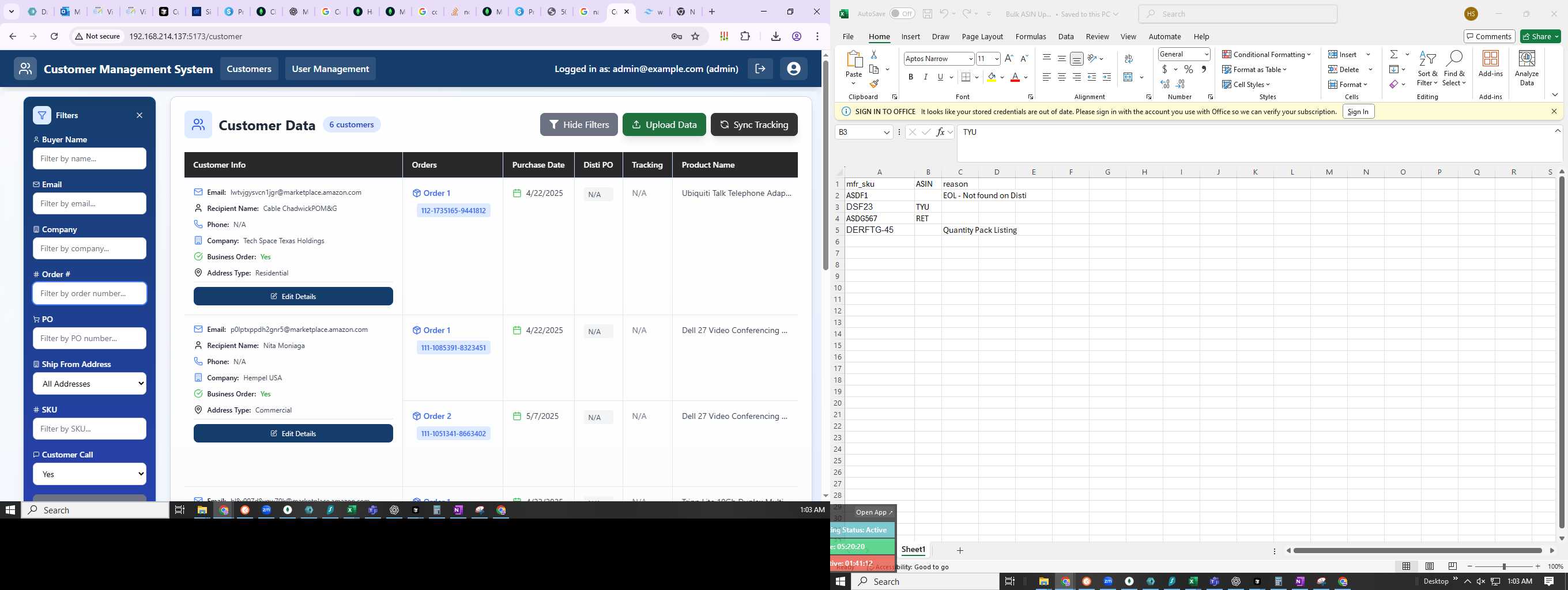The width and height of the screenshot is (1568, 590).
Task: Open the Chrome extensions puzzle icon
Action: point(745,36)
